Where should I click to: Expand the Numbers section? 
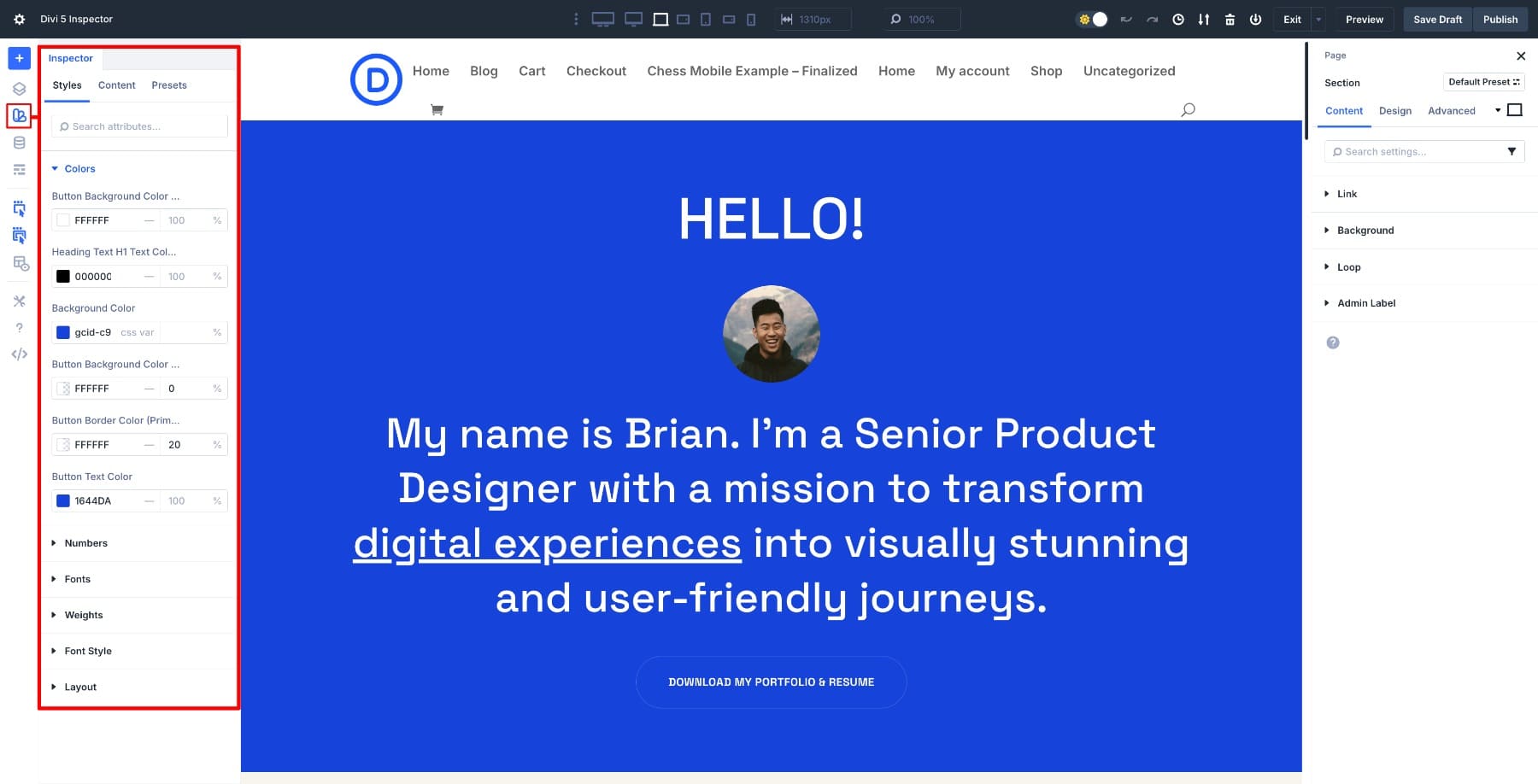(85, 543)
